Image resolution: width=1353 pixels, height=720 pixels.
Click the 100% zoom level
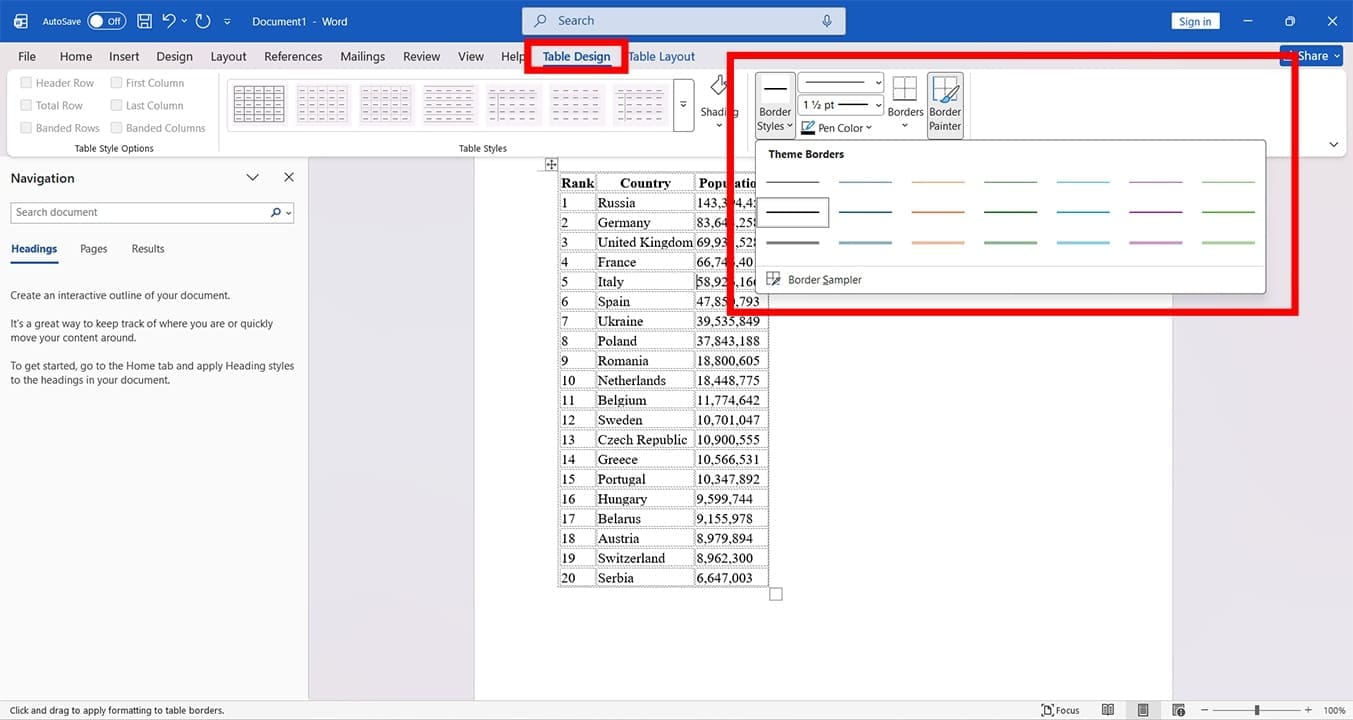(1334, 710)
